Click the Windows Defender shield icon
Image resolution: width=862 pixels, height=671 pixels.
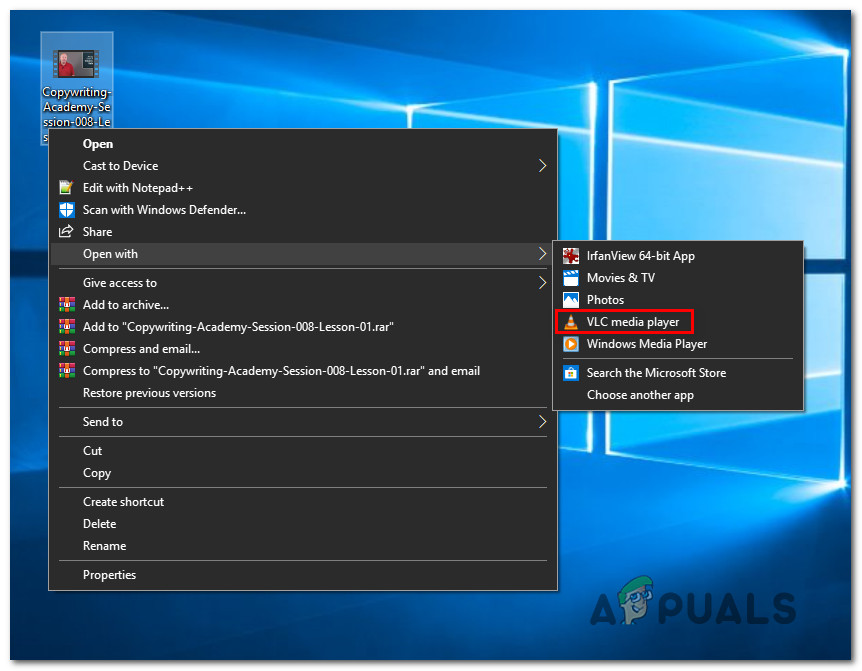[x=67, y=209]
